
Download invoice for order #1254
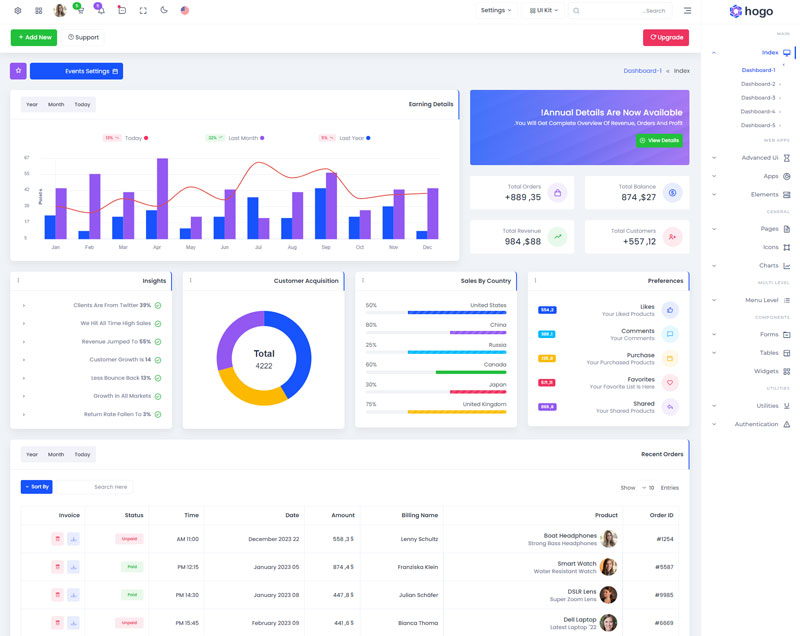point(74,539)
